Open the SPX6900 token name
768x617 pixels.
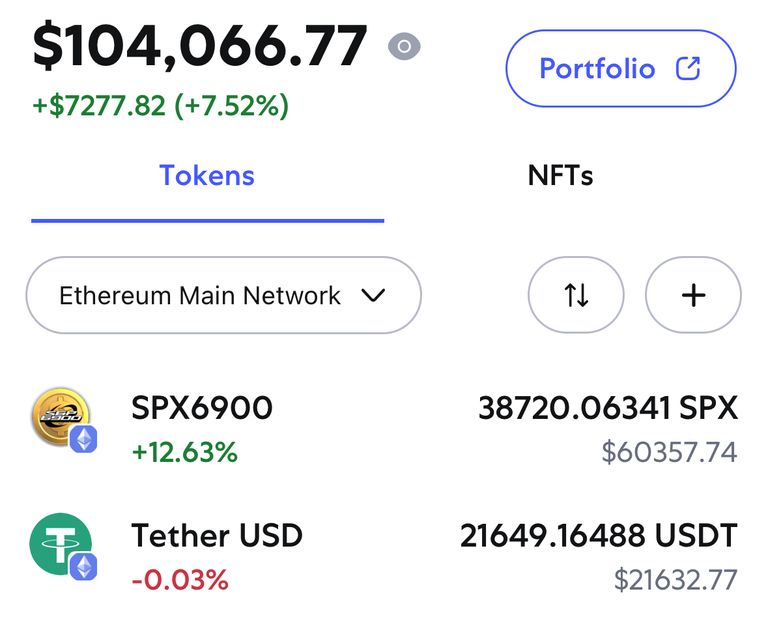[202, 408]
